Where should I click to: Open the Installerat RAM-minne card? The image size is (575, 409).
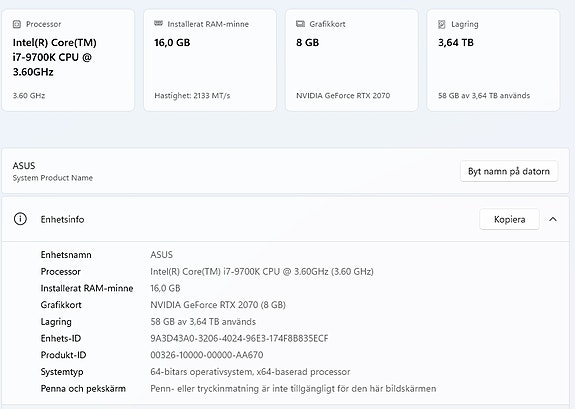(210, 60)
